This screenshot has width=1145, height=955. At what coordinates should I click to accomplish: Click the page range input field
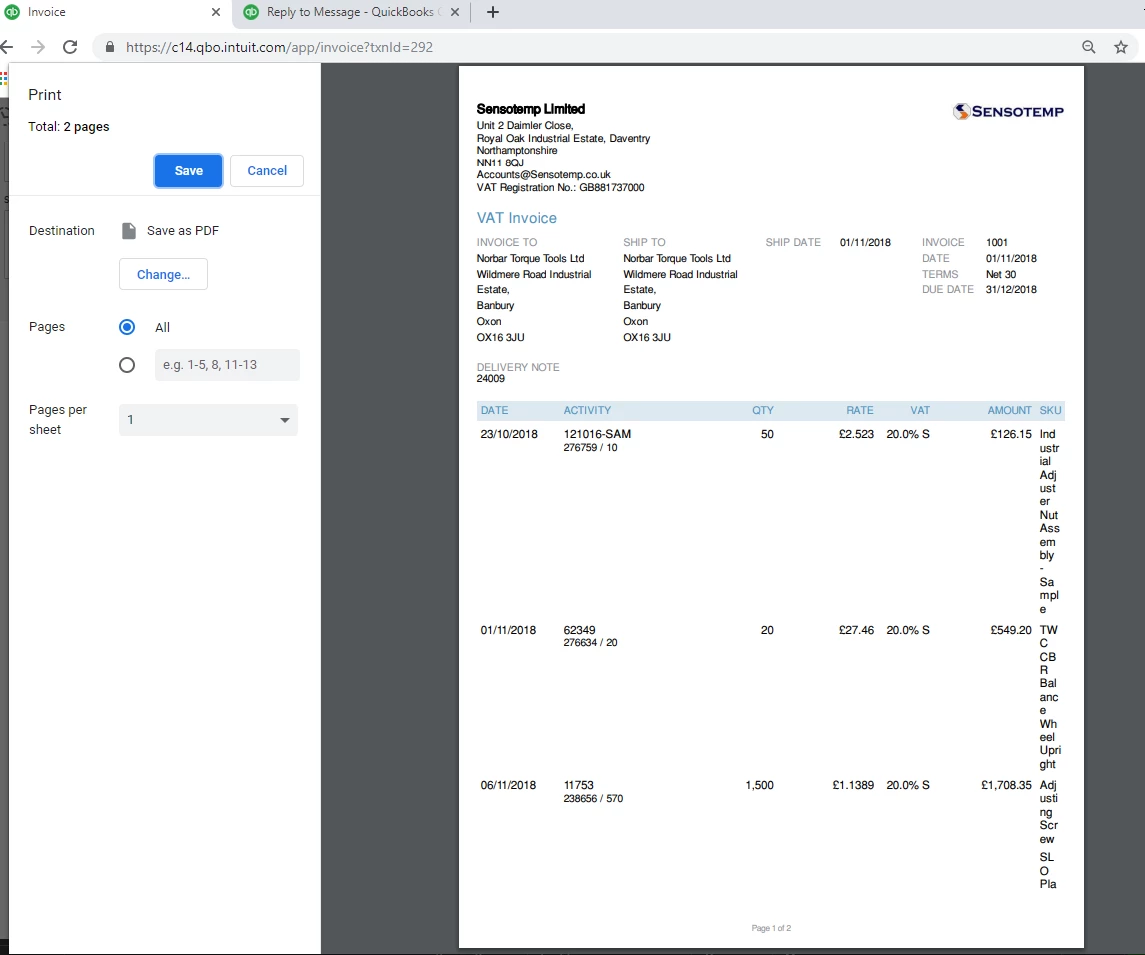[x=227, y=365]
